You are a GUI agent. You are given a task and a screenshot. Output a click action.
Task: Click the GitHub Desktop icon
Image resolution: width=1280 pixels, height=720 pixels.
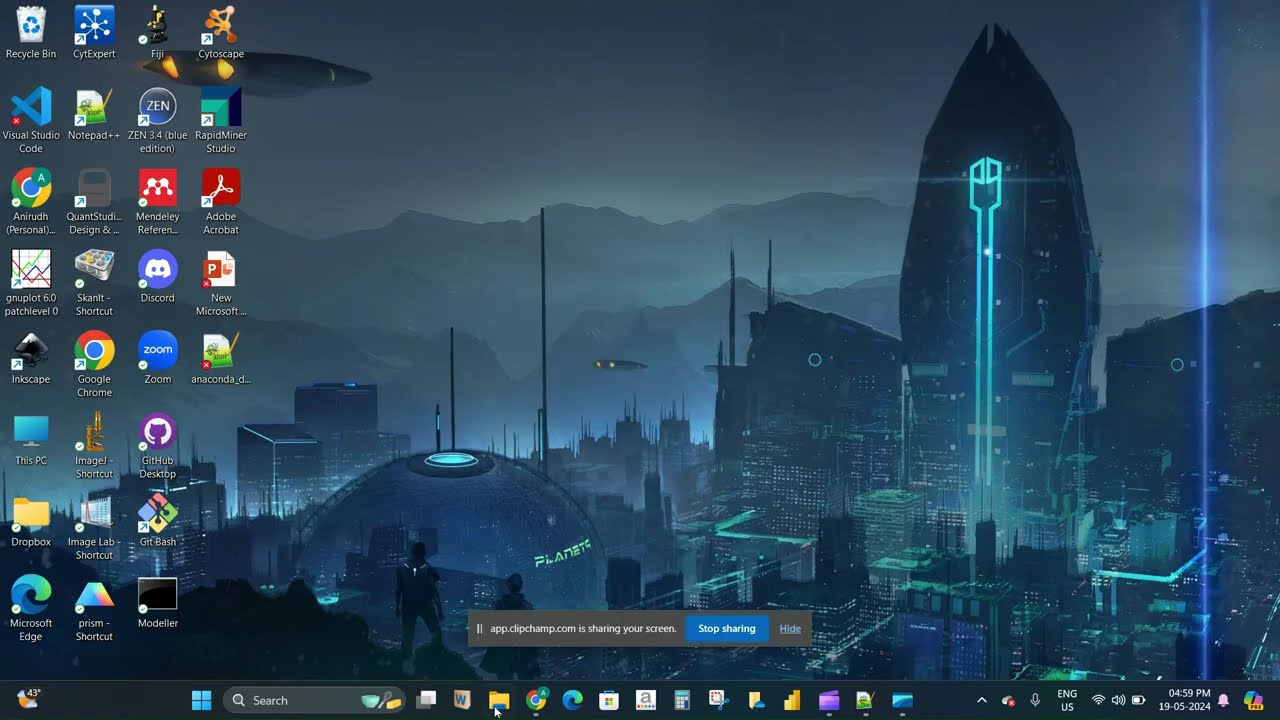[x=158, y=446]
